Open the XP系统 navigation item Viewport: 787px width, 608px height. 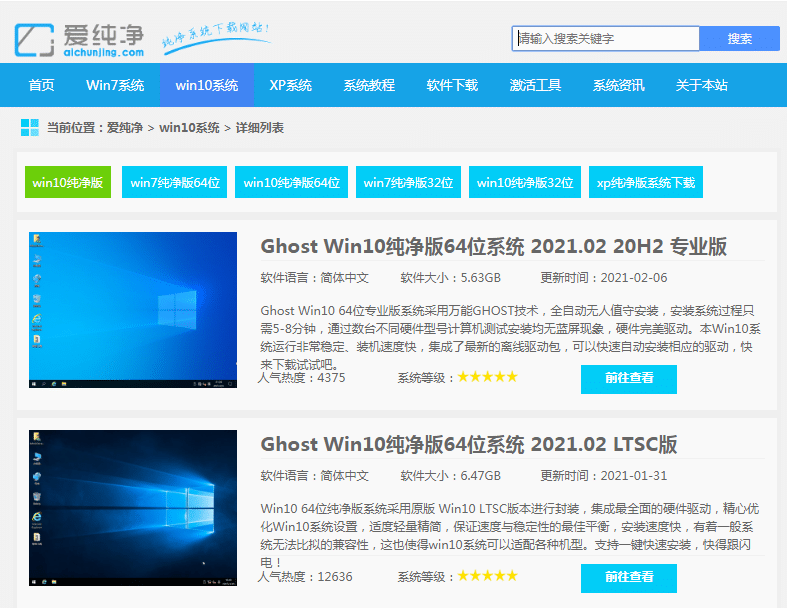click(x=291, y=85)
